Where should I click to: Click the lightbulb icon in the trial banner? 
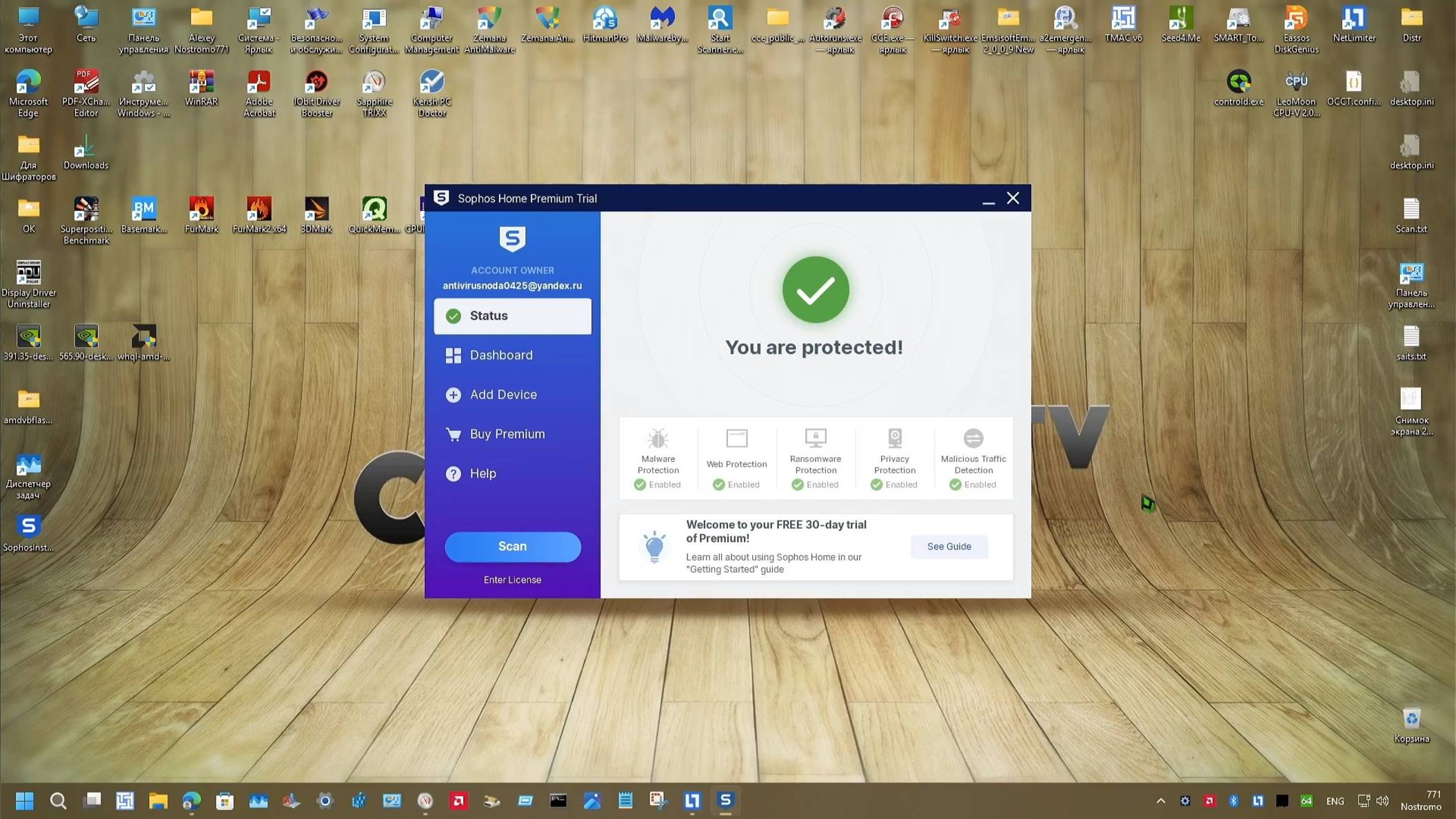coord(654,547)
